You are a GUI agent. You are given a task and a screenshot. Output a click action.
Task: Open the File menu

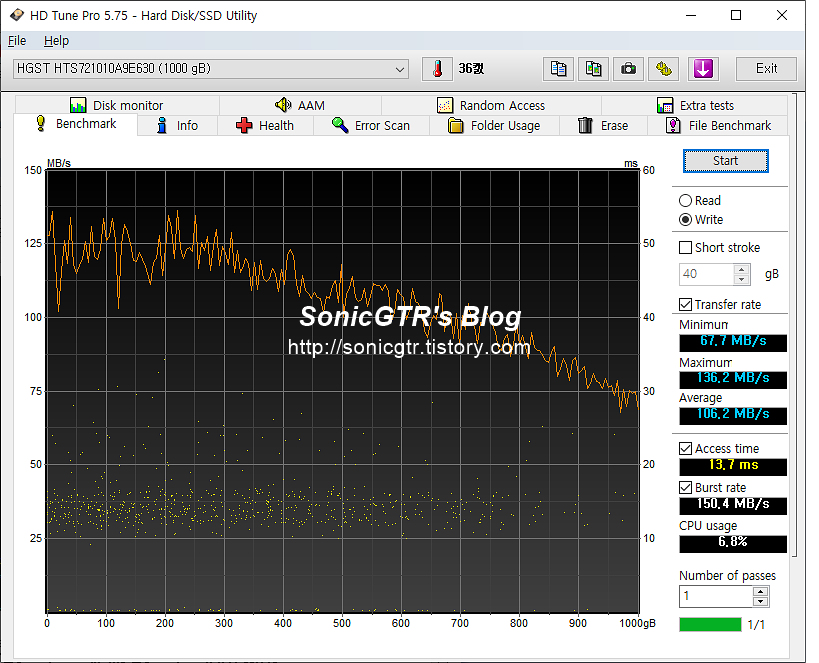click(x=17, y=41)
